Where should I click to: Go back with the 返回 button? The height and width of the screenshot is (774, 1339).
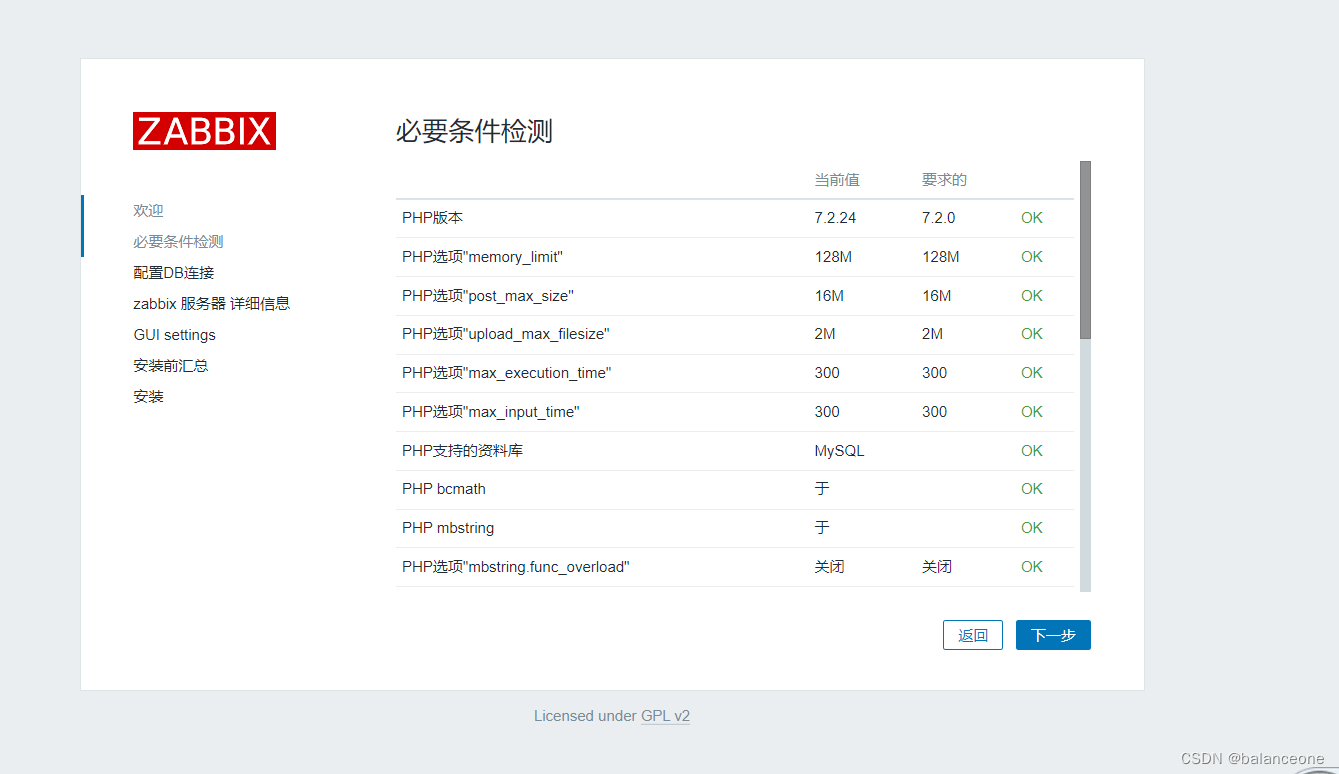973,635
